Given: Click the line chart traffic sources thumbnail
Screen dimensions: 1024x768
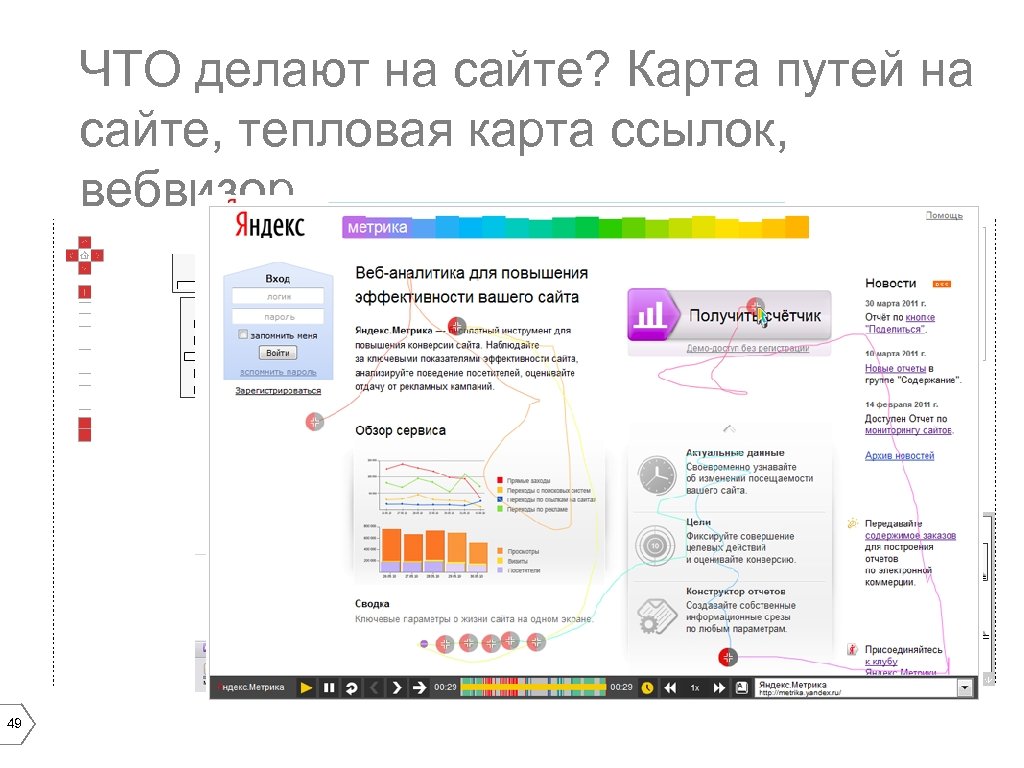Looking at the screenshot, I should coord(425,487).
